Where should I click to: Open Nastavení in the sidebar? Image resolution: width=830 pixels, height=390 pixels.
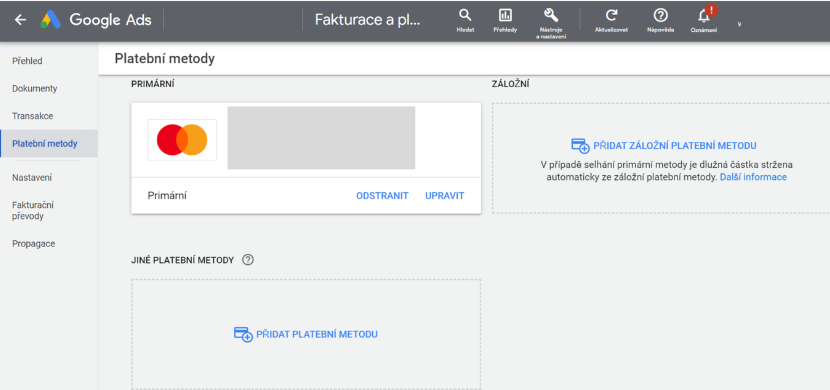32,178
